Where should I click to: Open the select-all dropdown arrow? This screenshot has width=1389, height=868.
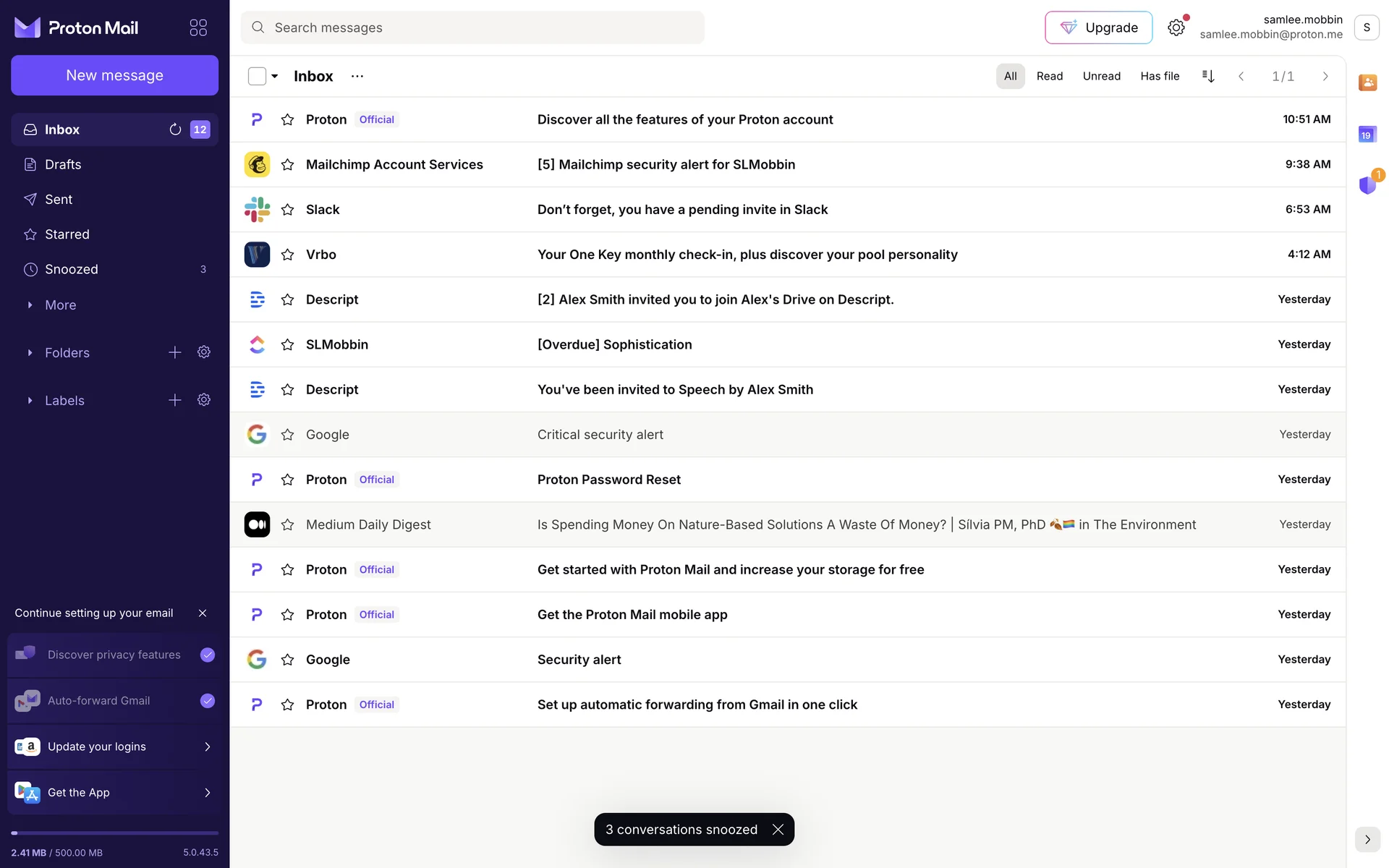coord(275,76)
